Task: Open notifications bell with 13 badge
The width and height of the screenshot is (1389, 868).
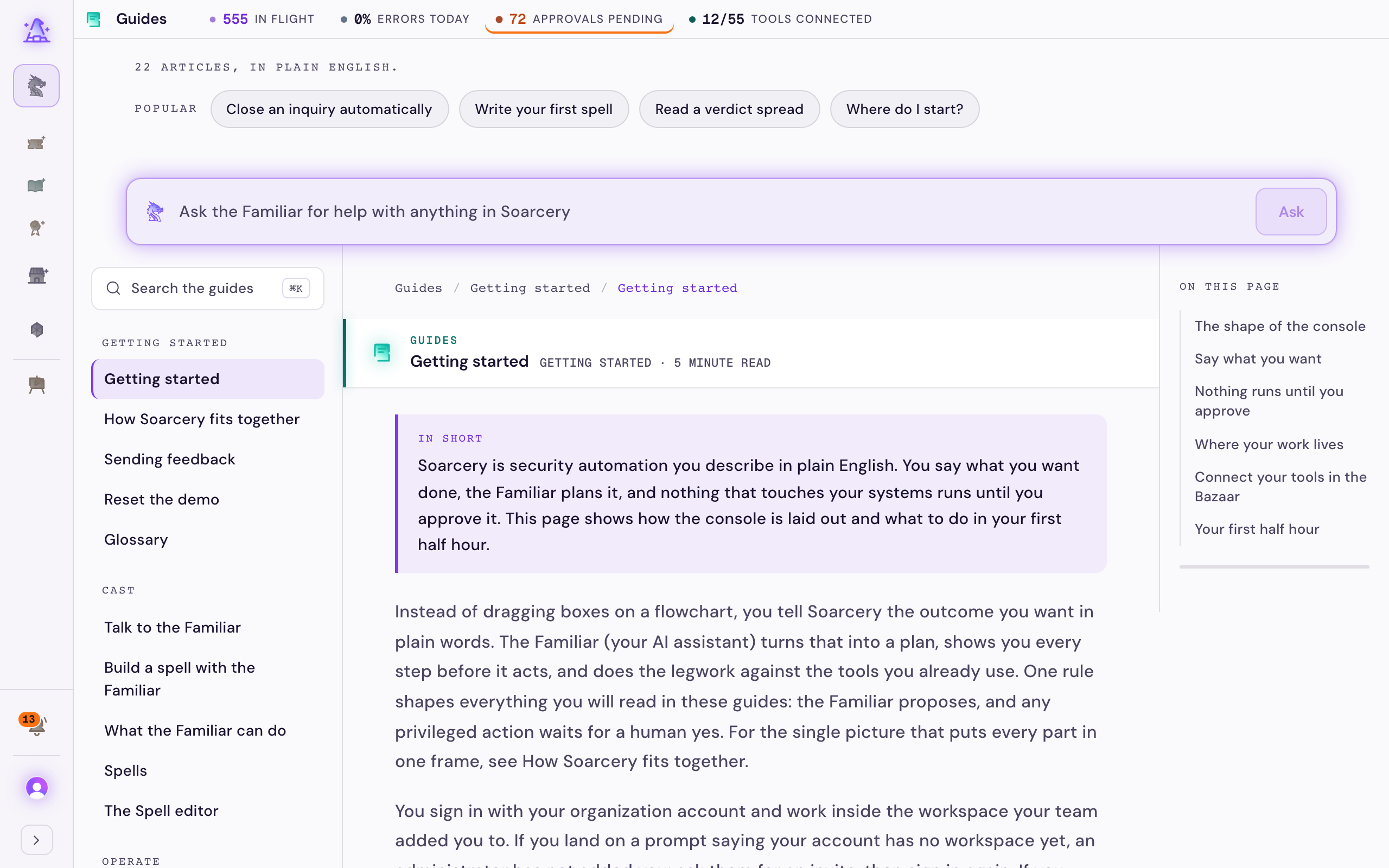Action: coord(35,724)
